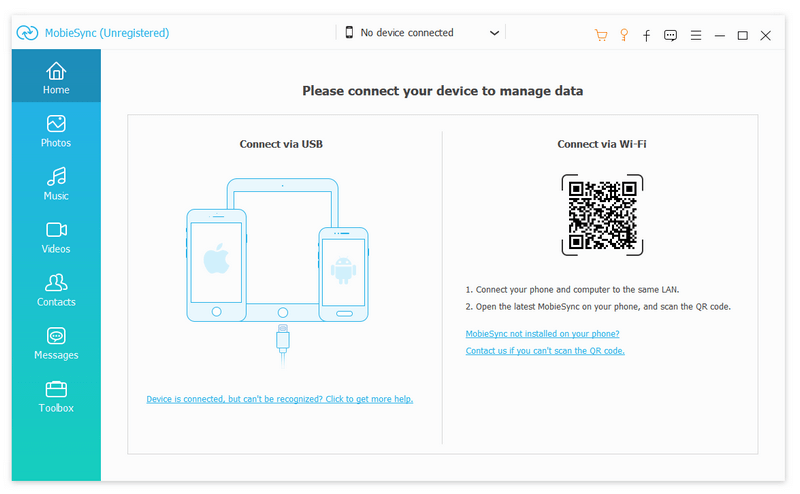Click the 'MobieSync (Unregistered)' title text

[x=107, y=33]
